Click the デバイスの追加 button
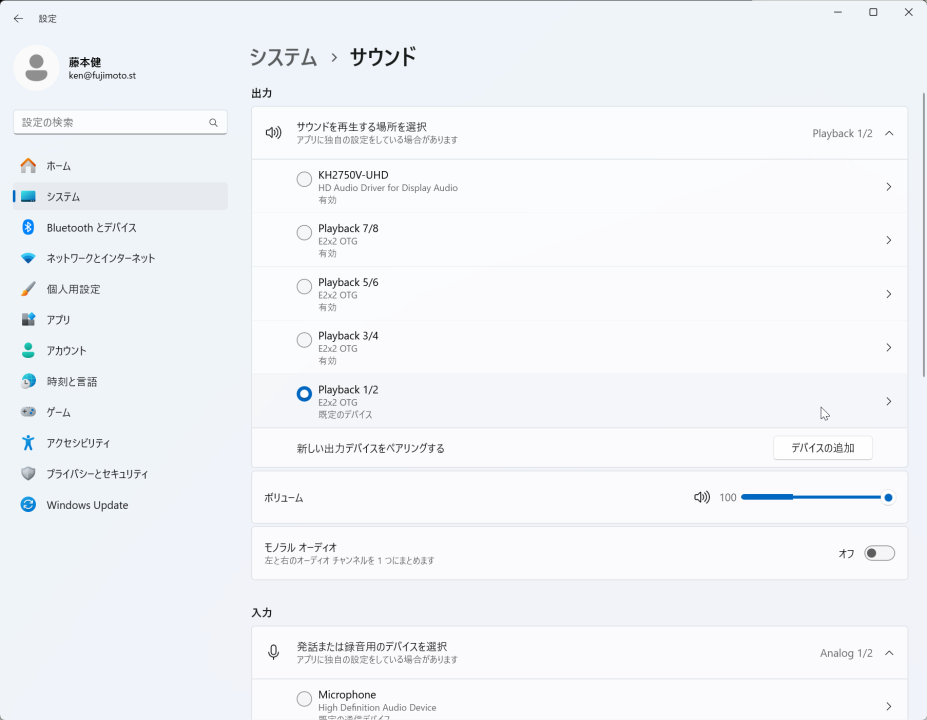 tap(822, 448)
